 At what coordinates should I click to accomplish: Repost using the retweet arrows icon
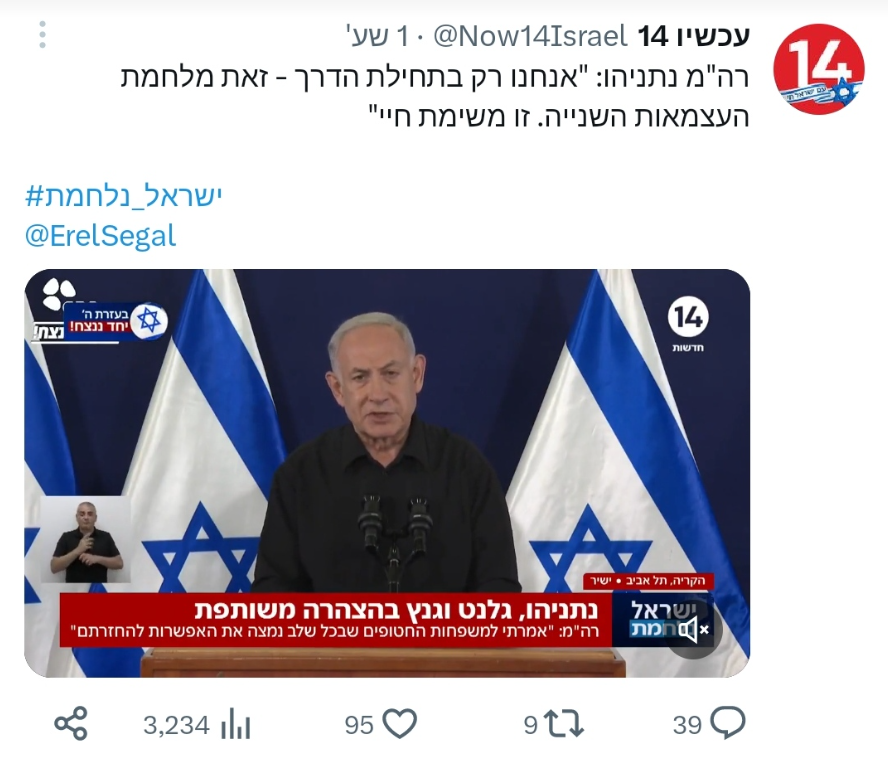point(563,724)
